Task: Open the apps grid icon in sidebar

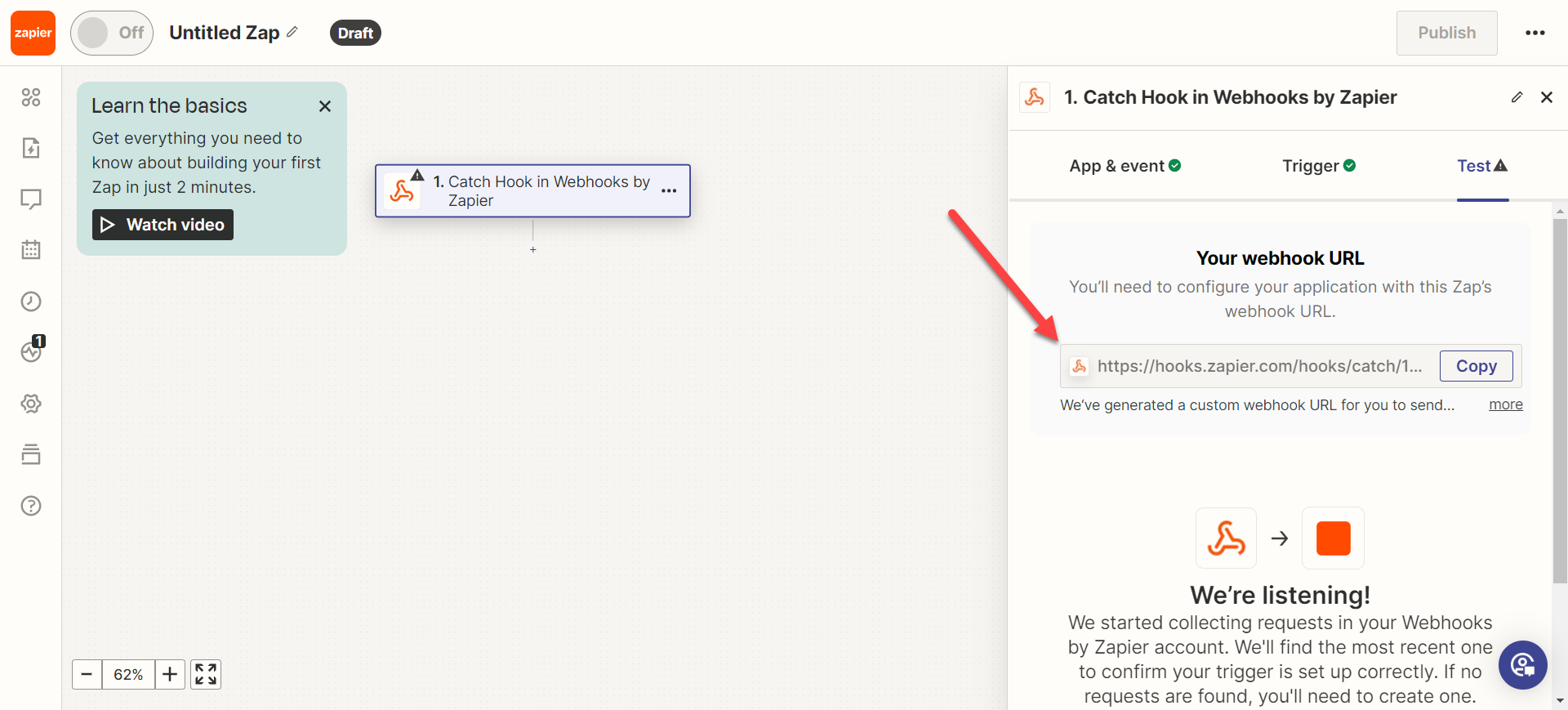Action: click(31, 97)
